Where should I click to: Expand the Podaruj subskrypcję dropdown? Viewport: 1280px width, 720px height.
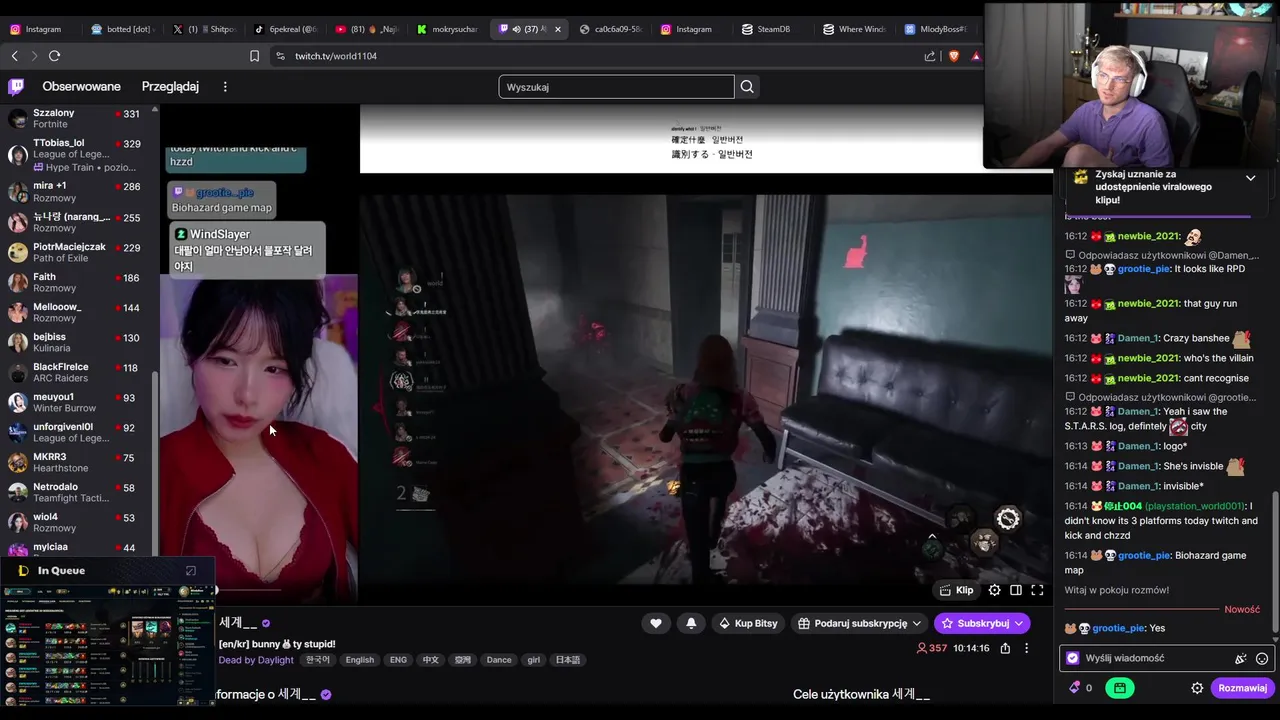click(x=859, y=623)
